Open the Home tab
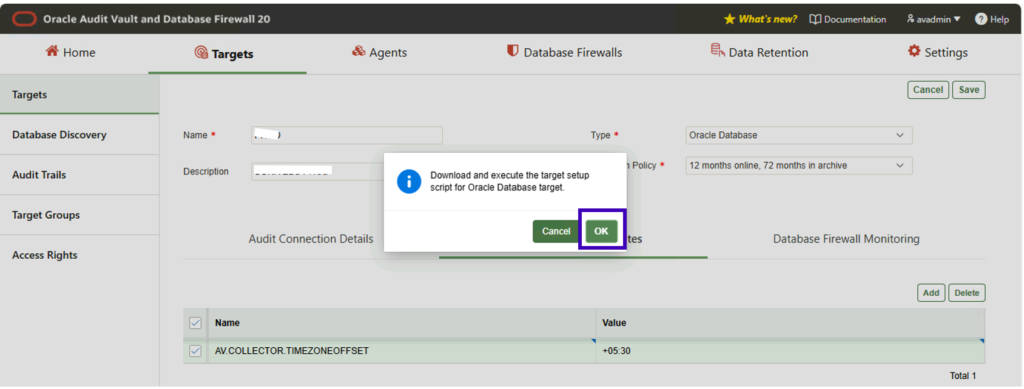1024x389 pixels. pos(70,52)
